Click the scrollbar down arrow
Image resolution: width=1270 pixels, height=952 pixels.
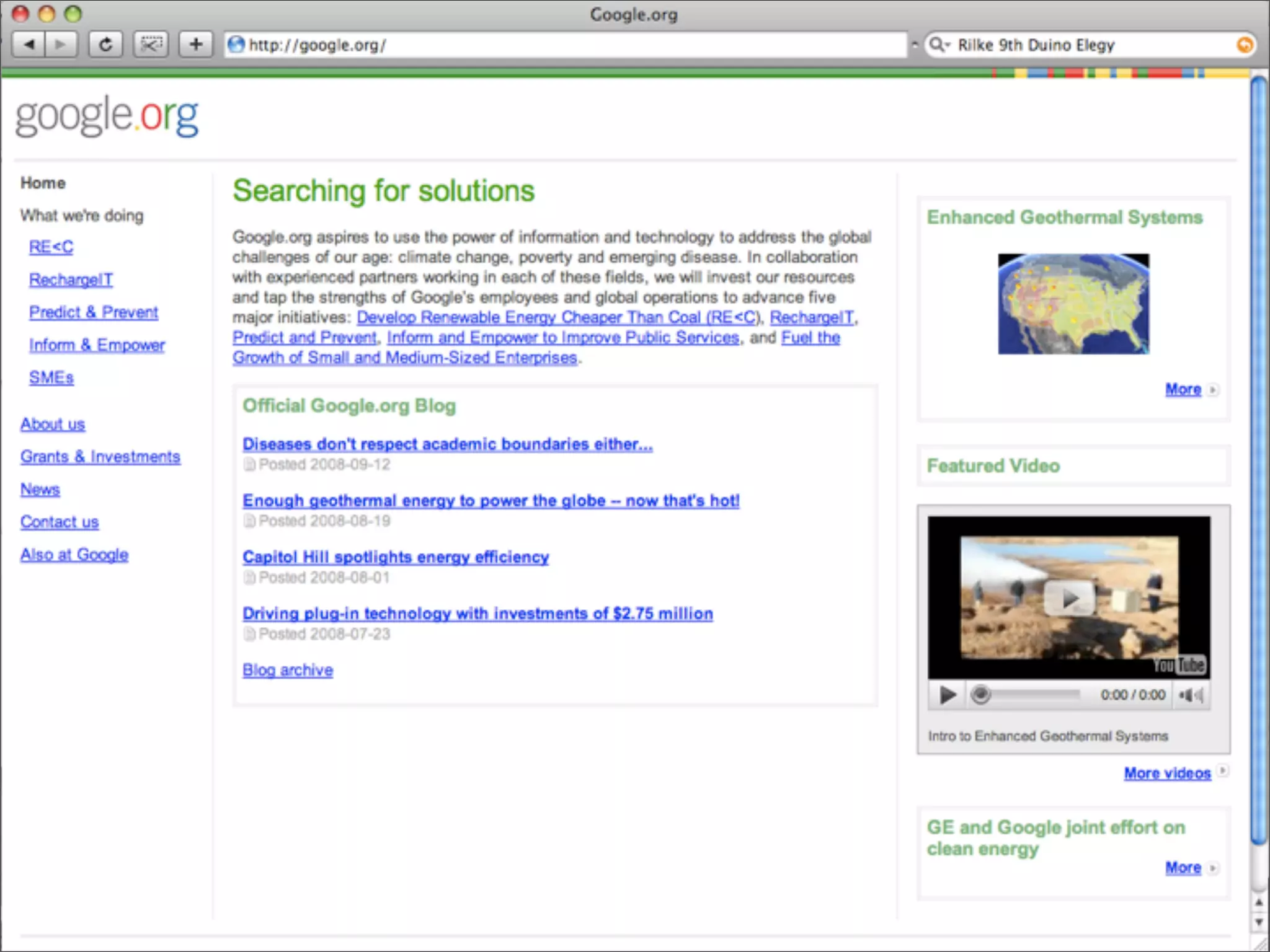(x=1258, y=922)
